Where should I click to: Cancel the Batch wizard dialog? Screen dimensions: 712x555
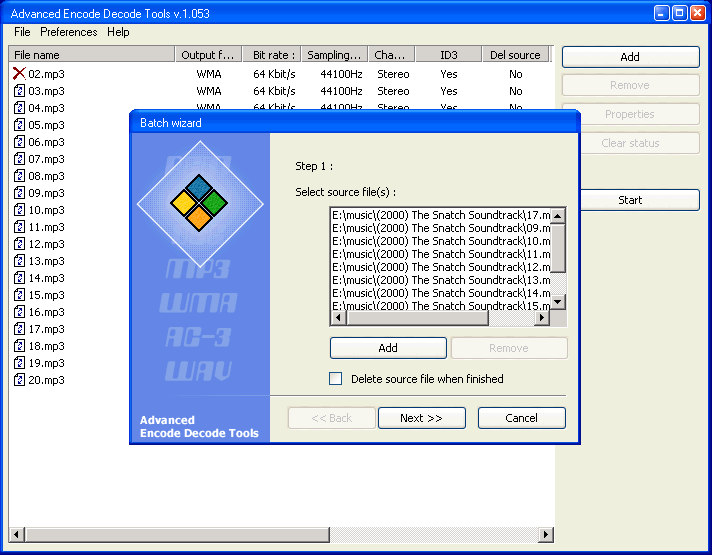tap(521, 418)
